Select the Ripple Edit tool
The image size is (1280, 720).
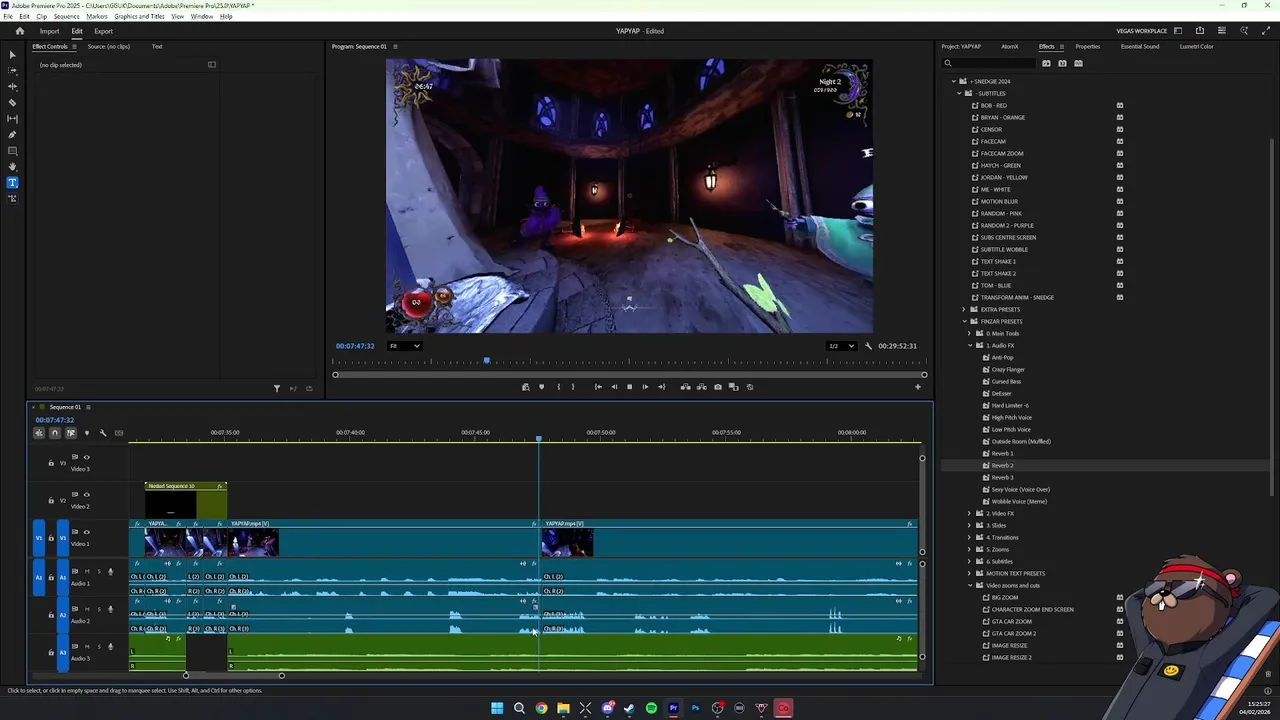(12, 87)
